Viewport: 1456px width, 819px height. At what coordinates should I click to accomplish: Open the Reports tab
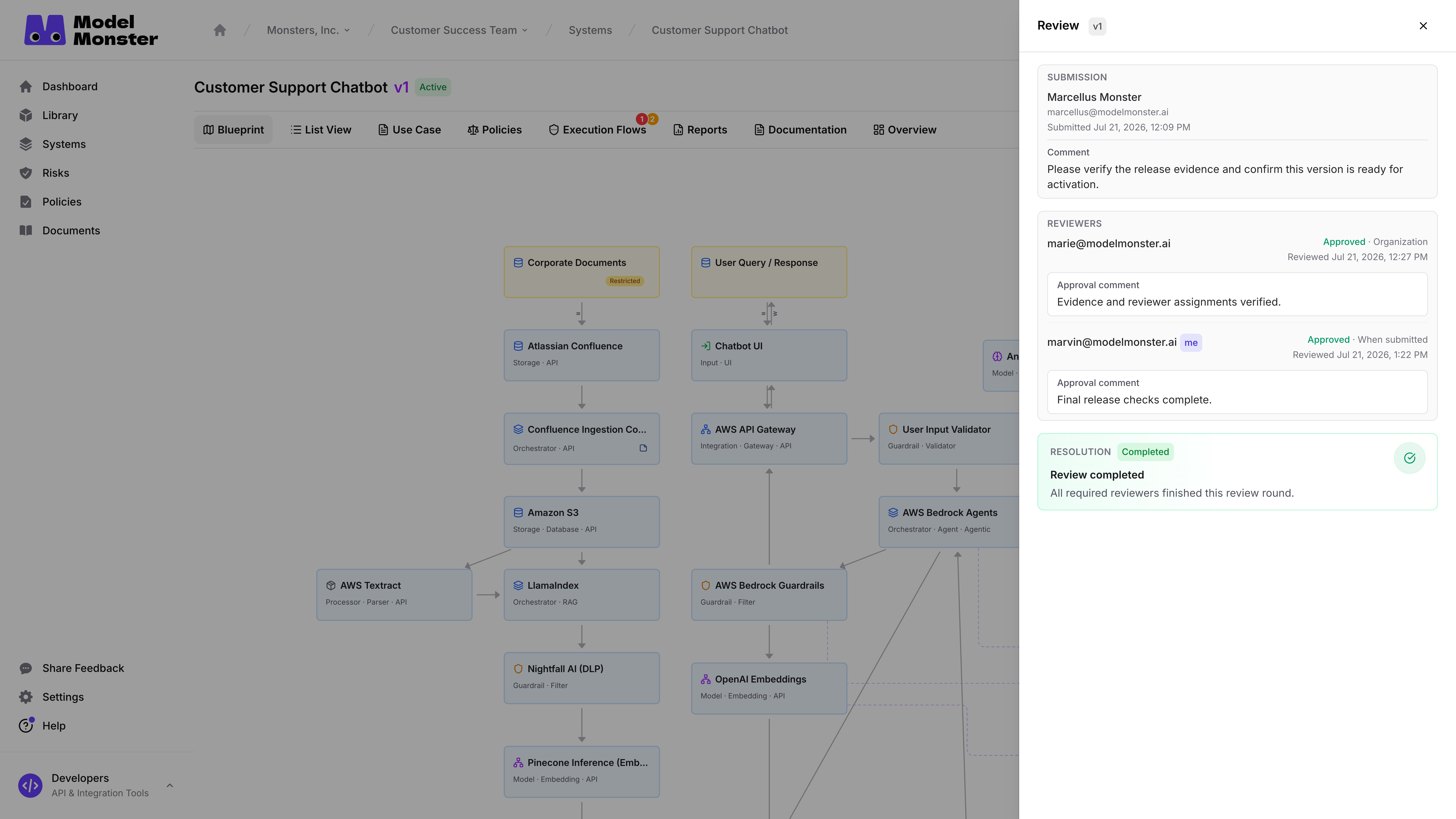tap(700, 130)
